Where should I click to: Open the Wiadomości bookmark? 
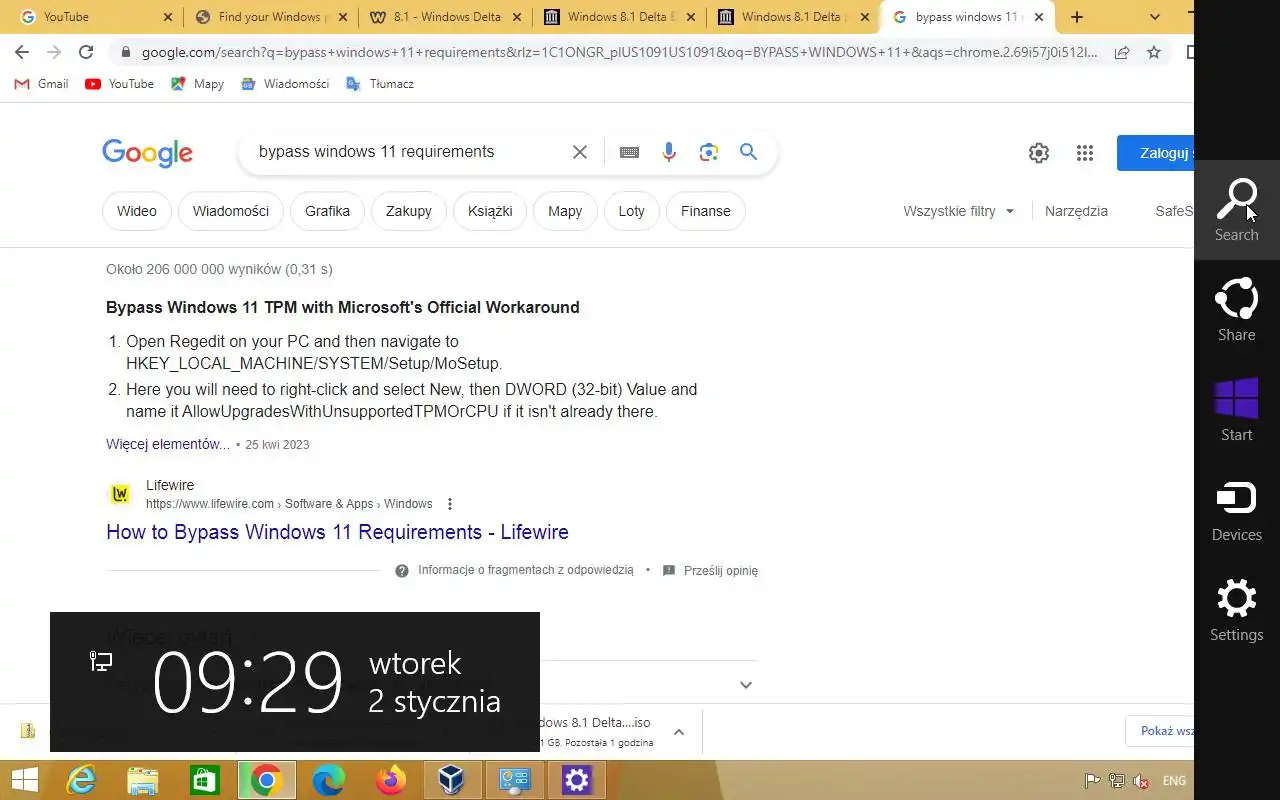pos(286,84)
